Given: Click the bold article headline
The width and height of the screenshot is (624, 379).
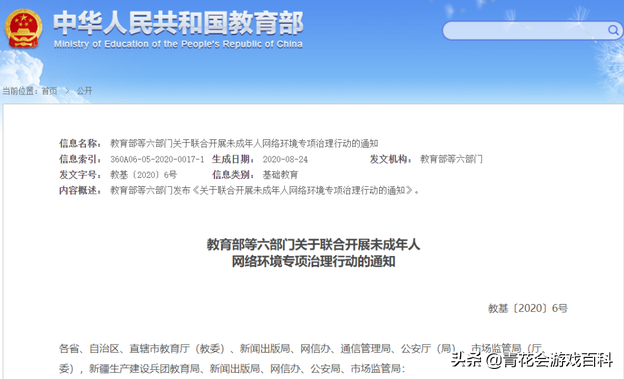Looking at the screenshot, I should 313,253.
